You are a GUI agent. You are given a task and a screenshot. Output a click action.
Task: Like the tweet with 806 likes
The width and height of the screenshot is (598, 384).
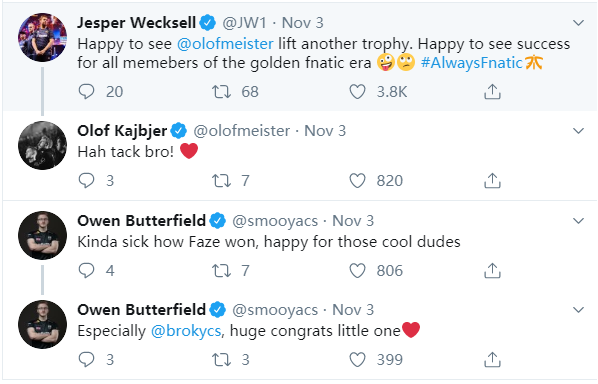(357, 270)
